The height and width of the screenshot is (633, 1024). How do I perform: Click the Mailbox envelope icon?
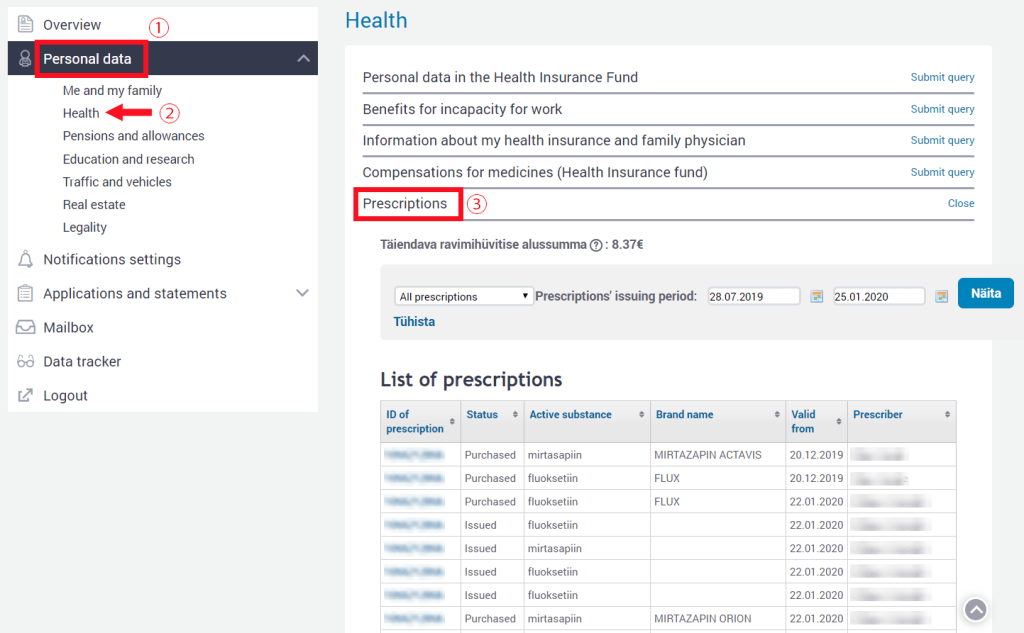point(26,328)
